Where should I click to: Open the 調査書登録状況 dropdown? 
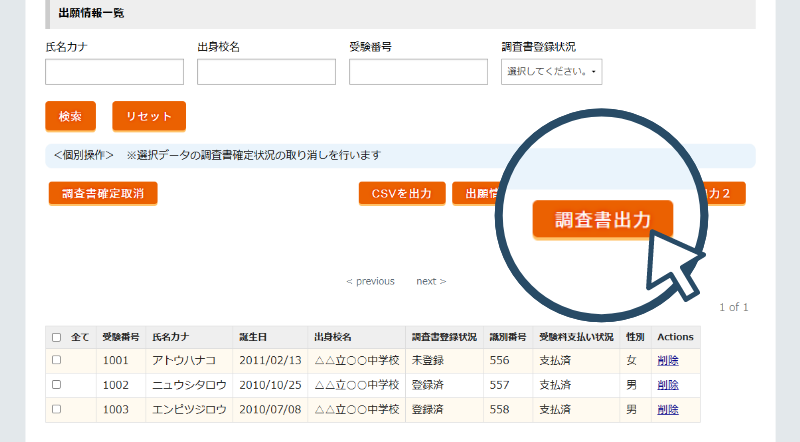(x=551, y=72)
